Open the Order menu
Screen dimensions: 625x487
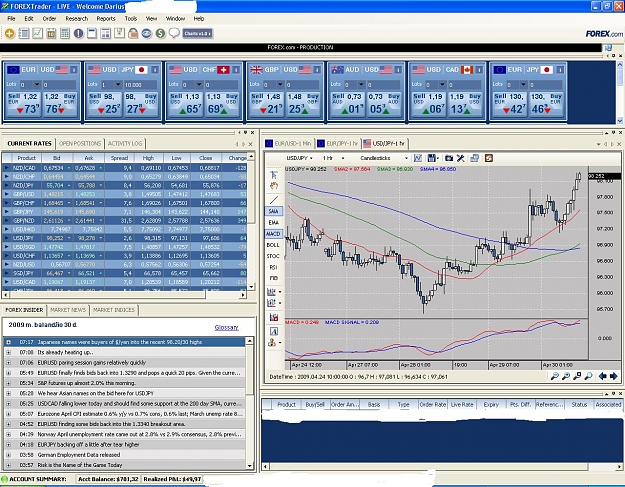click(49, 18)
